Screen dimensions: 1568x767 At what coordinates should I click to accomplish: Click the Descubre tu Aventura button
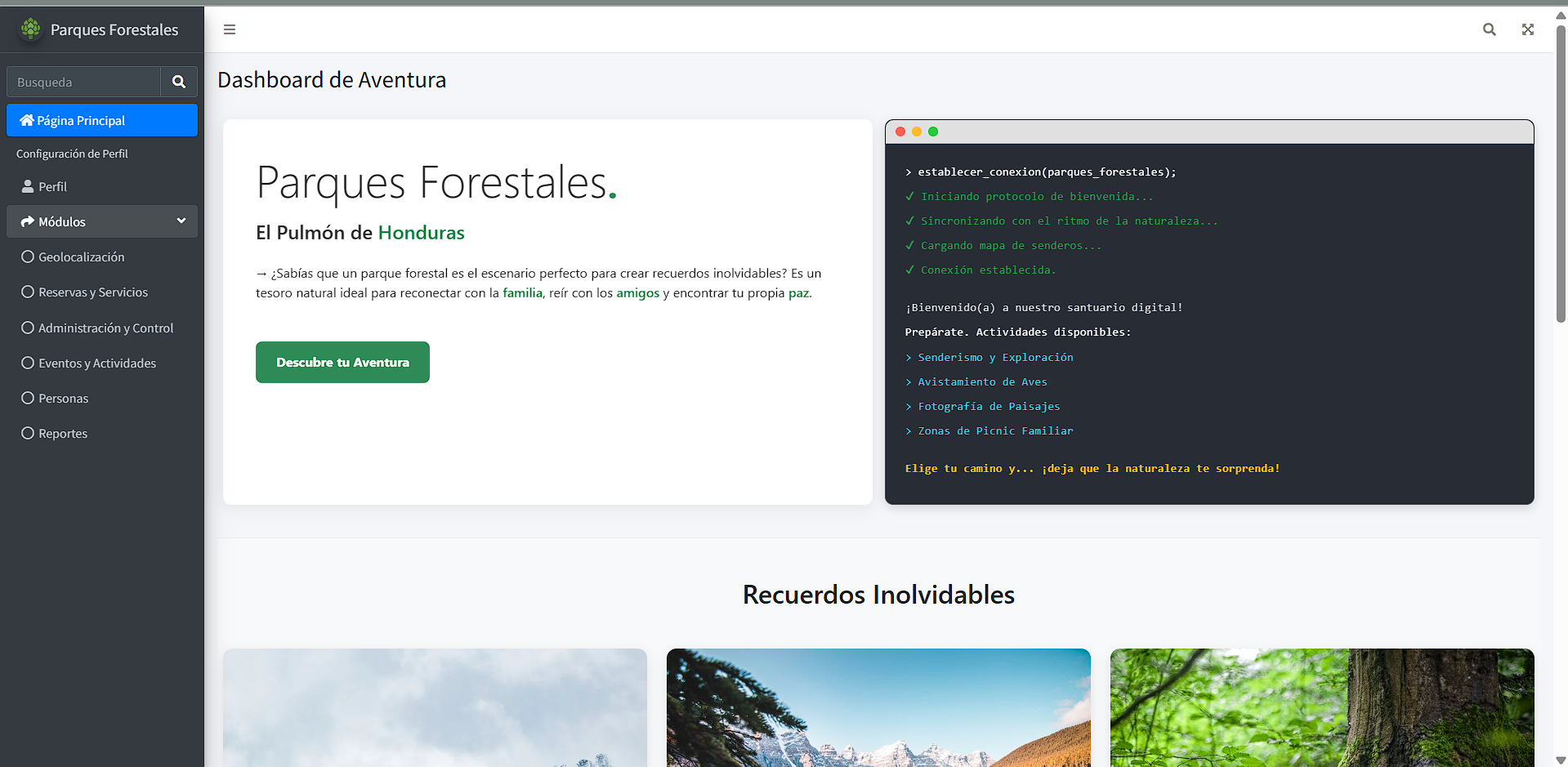[x=342, y=362]
